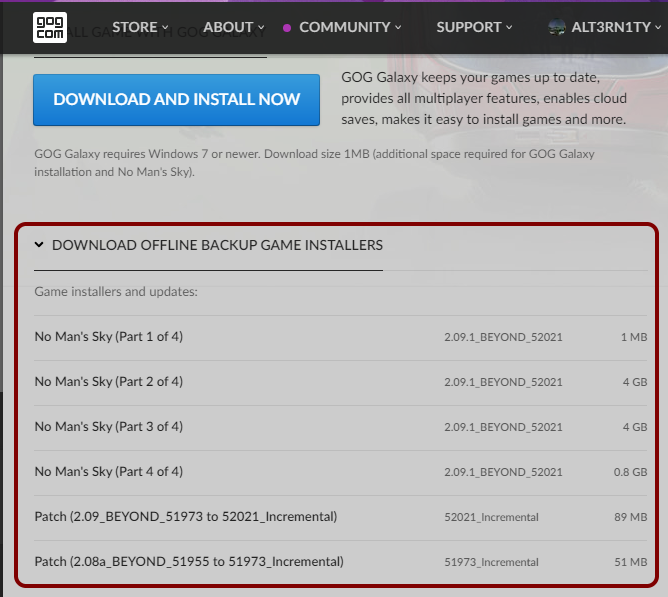Expand the SUPPORT dropdown chevron
The width and height of the screenshot is (668, 597).
pos(509,28)
